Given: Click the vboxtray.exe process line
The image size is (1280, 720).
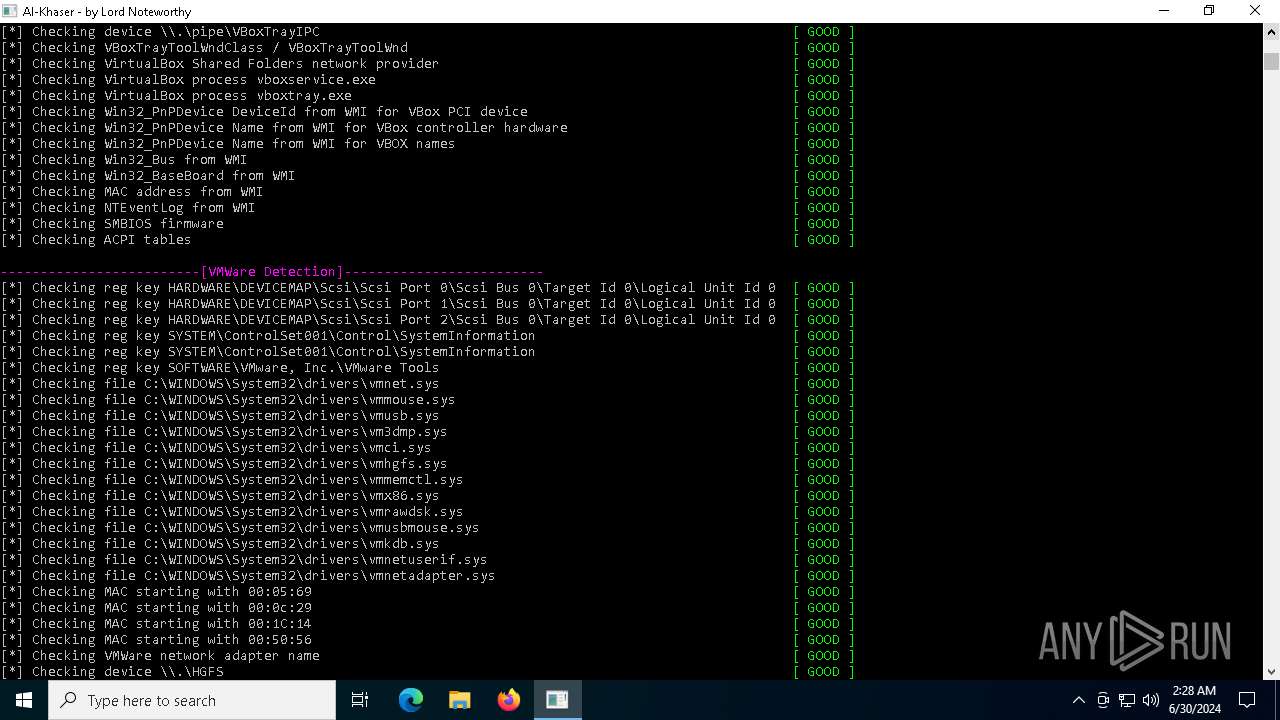Looking at the screenshot, I should tap(176, 96).
